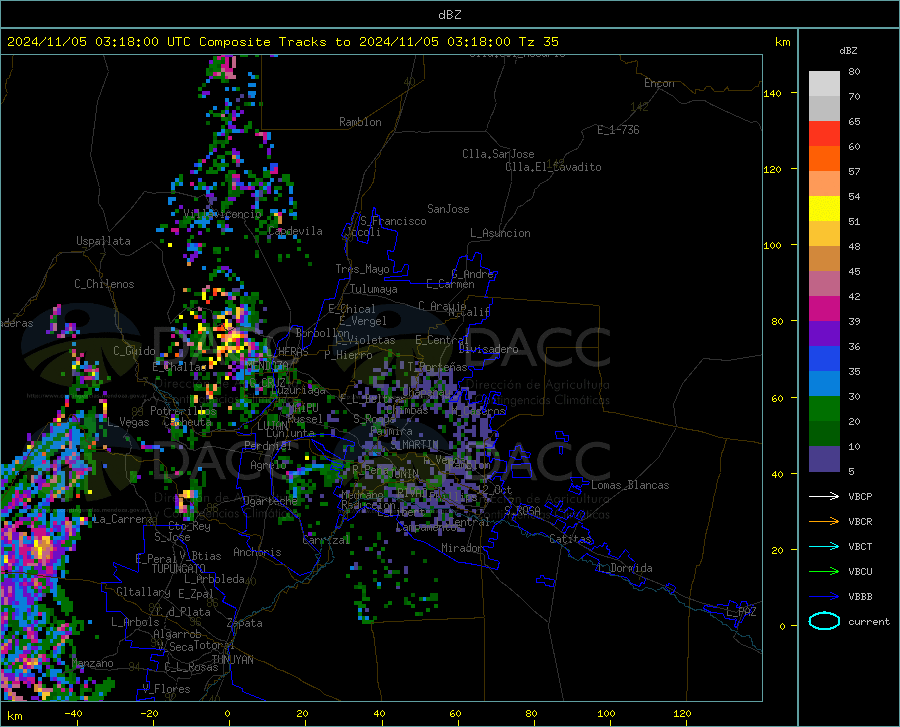The image size is (900, 727).
Task: Click the TUNUYAN map label
Action: [x=232, y=660]
